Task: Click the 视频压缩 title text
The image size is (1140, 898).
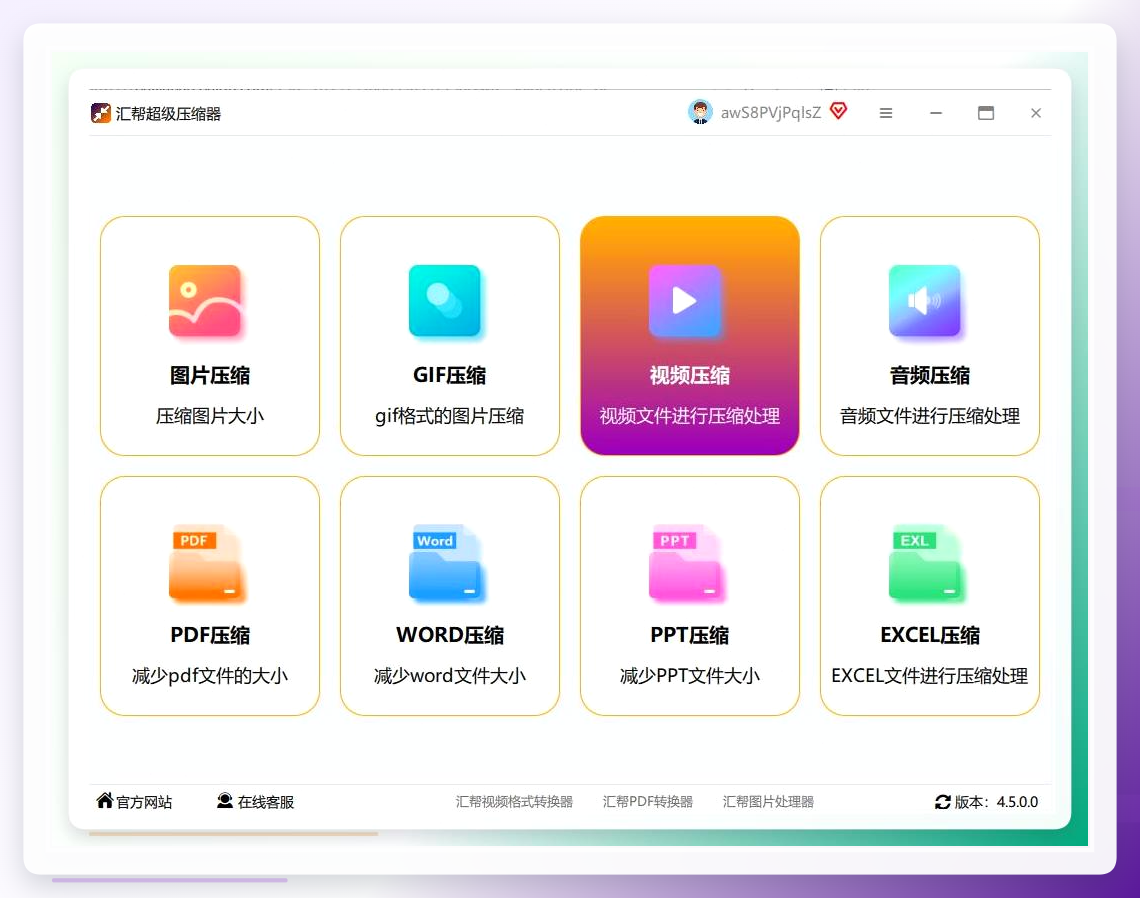Action: (x=689, y=375)
